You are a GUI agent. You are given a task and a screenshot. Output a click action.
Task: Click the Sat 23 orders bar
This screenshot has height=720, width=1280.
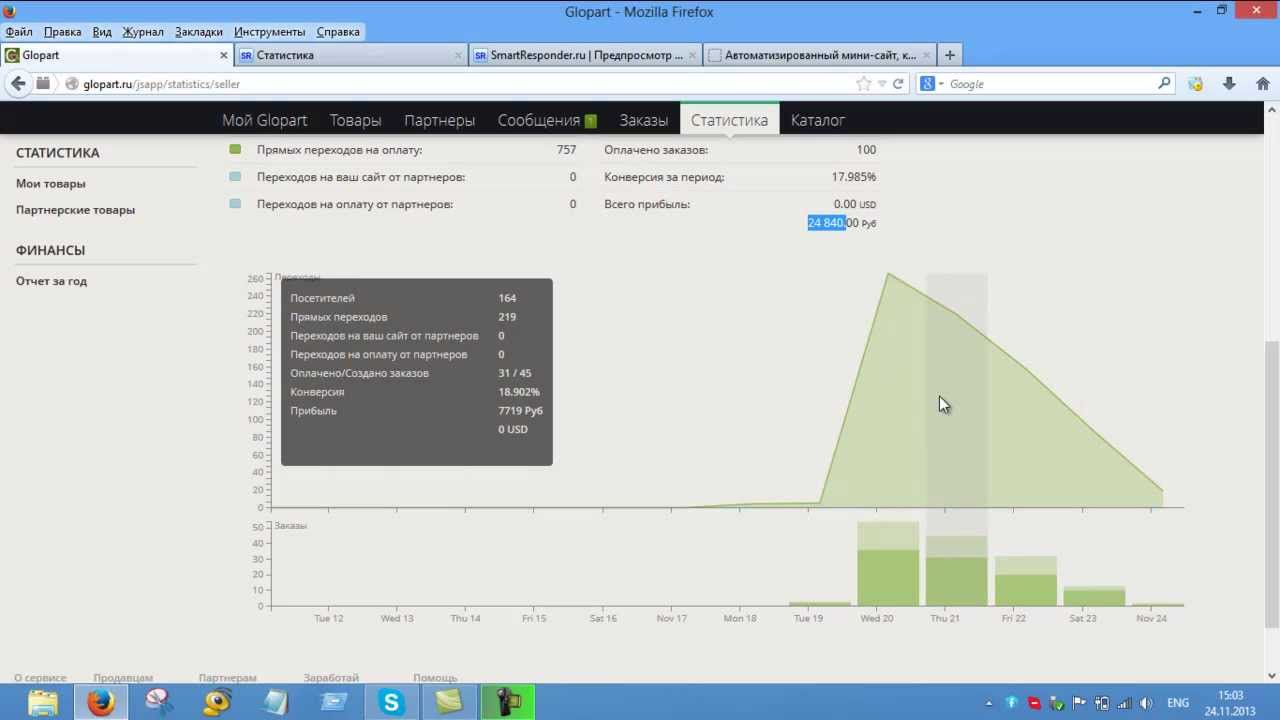tap(1094, 596)
